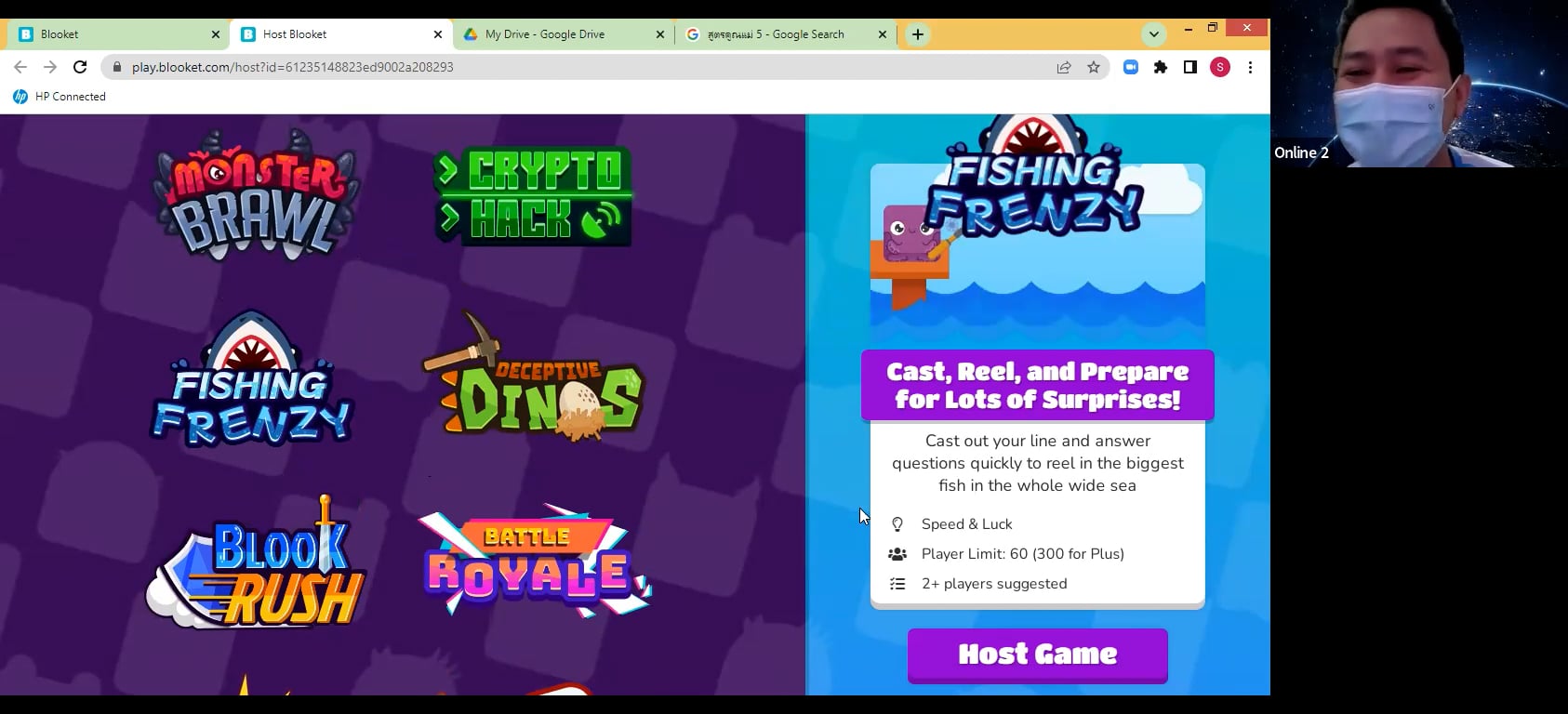The width and height of the screenshot is (1568, 714).
Task: Click the Online 2 video thumbnail
Action: click(1419, 84)
